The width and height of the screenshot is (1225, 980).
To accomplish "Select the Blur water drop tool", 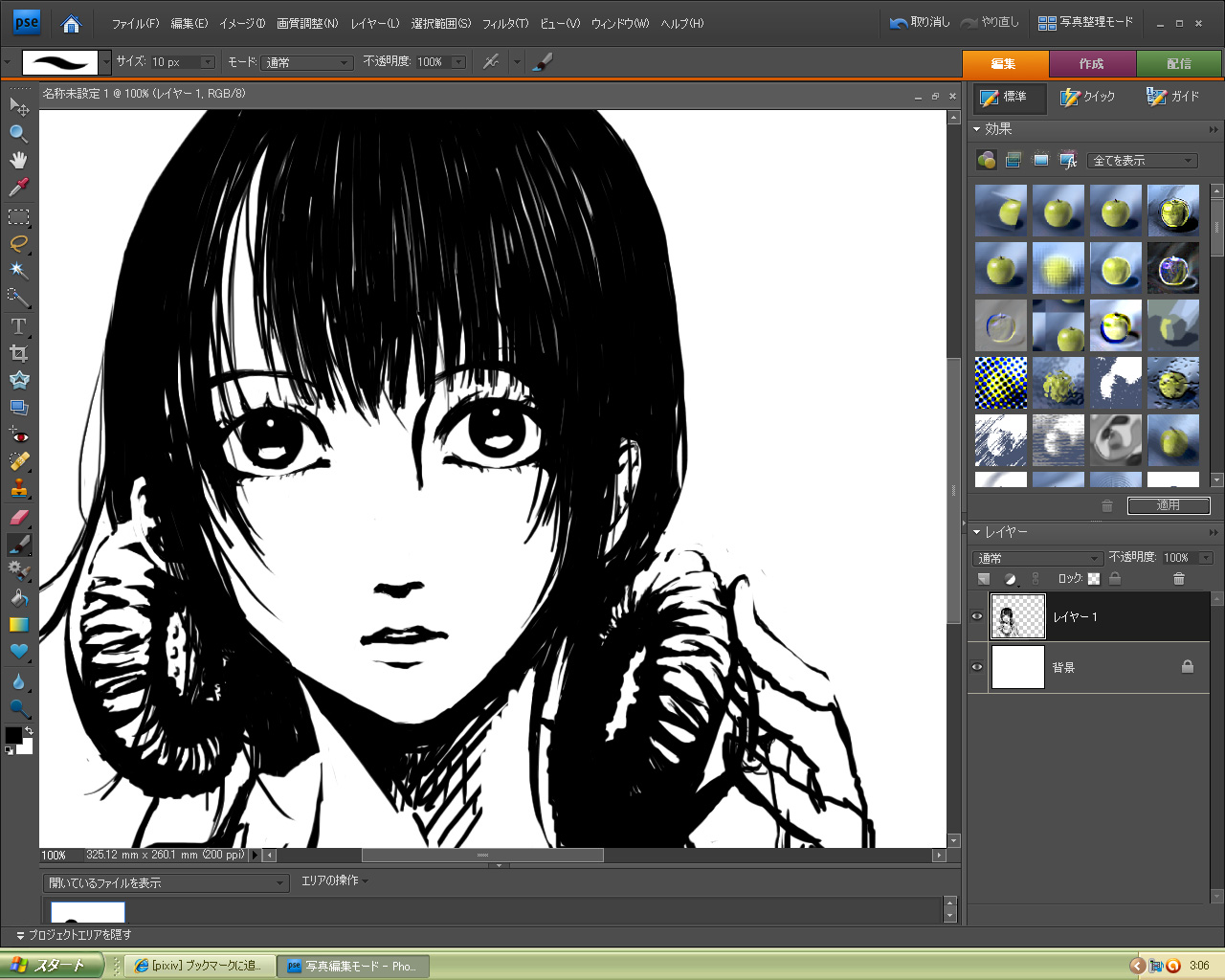I will 18,681.
